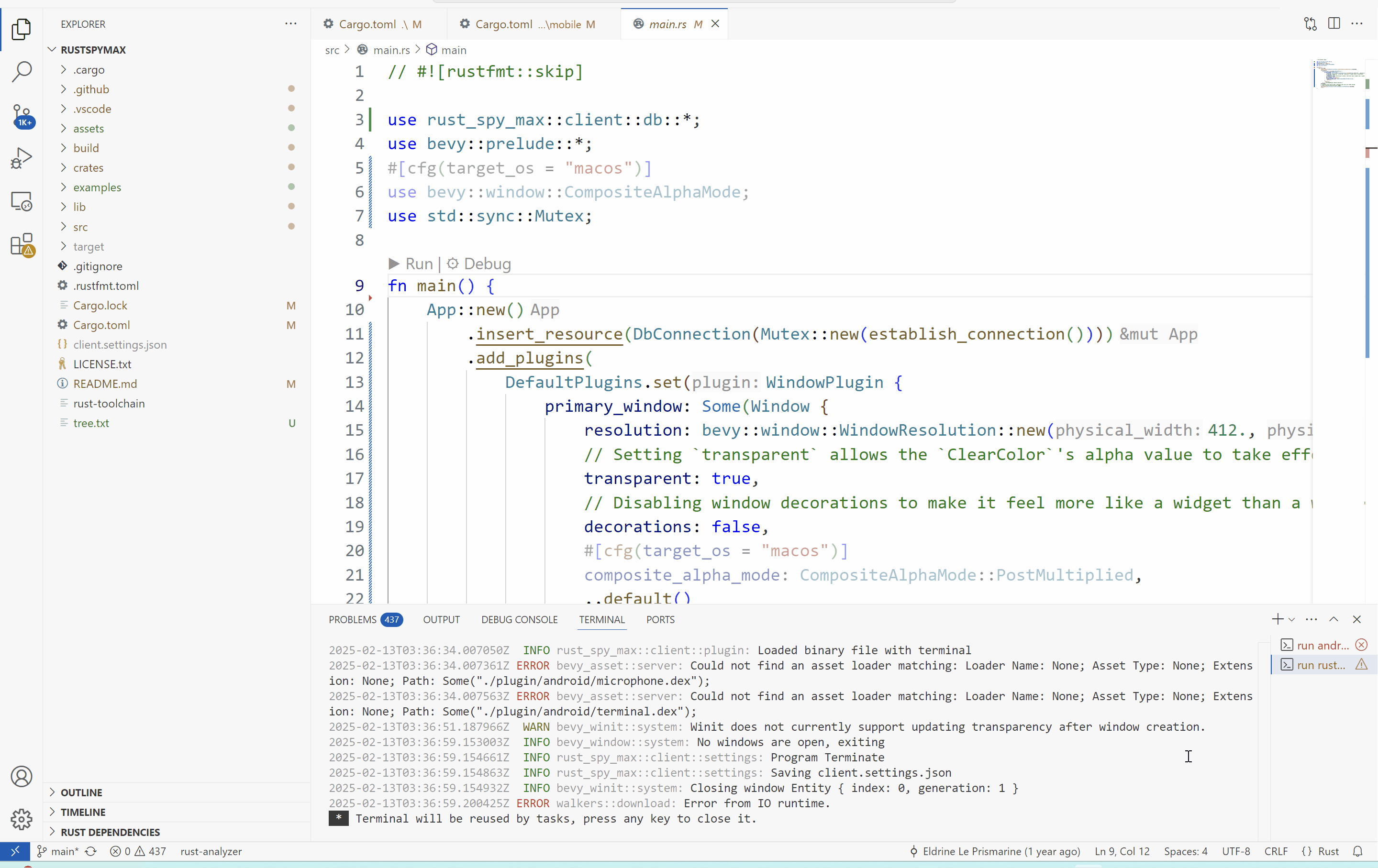Image resolution: width=1378 pixels, height=868 pixels.
Task: Click main* branch in status bar
Action: point(58,851)
